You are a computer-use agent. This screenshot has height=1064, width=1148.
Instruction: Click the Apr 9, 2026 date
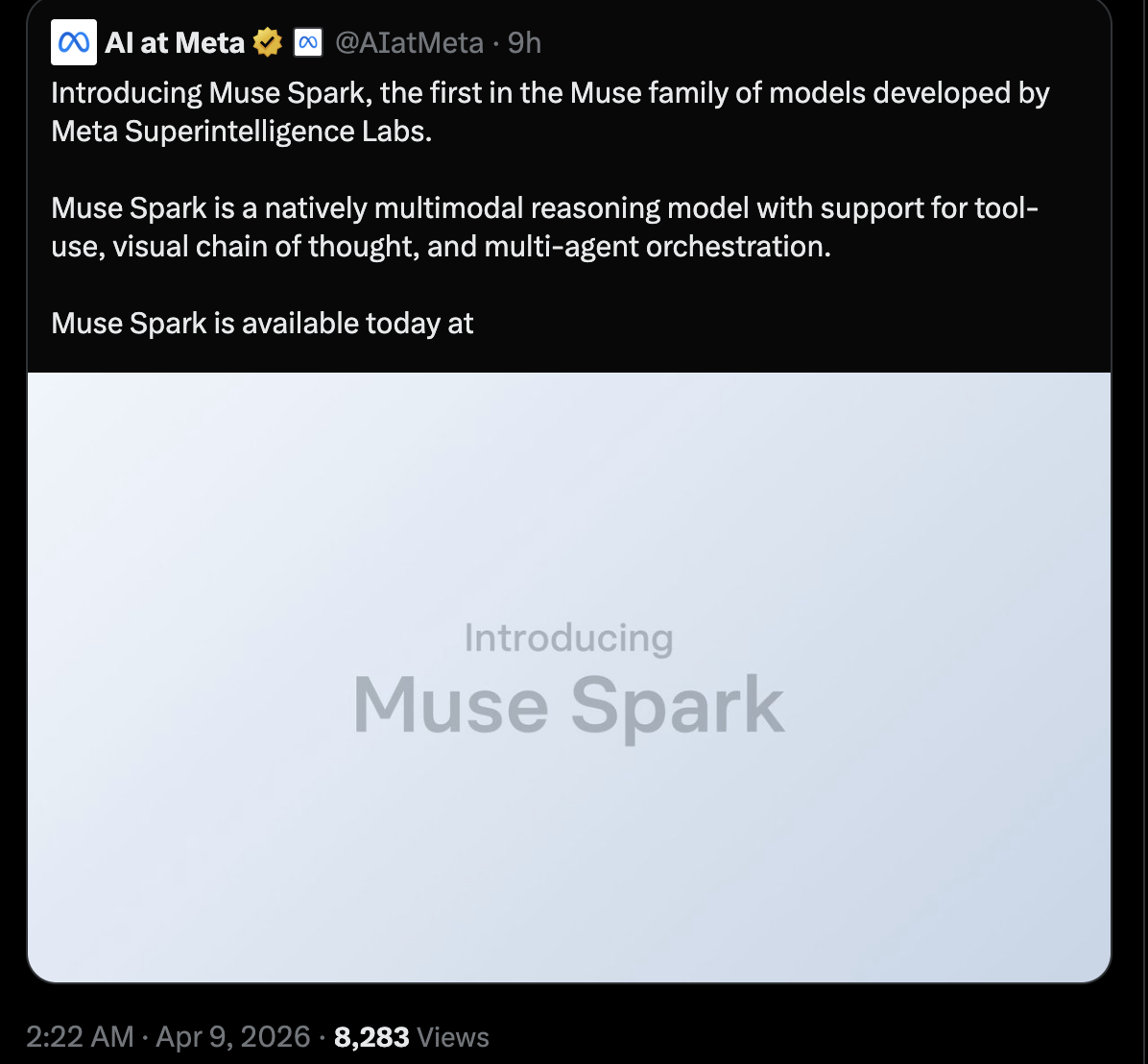(233, 1037)
